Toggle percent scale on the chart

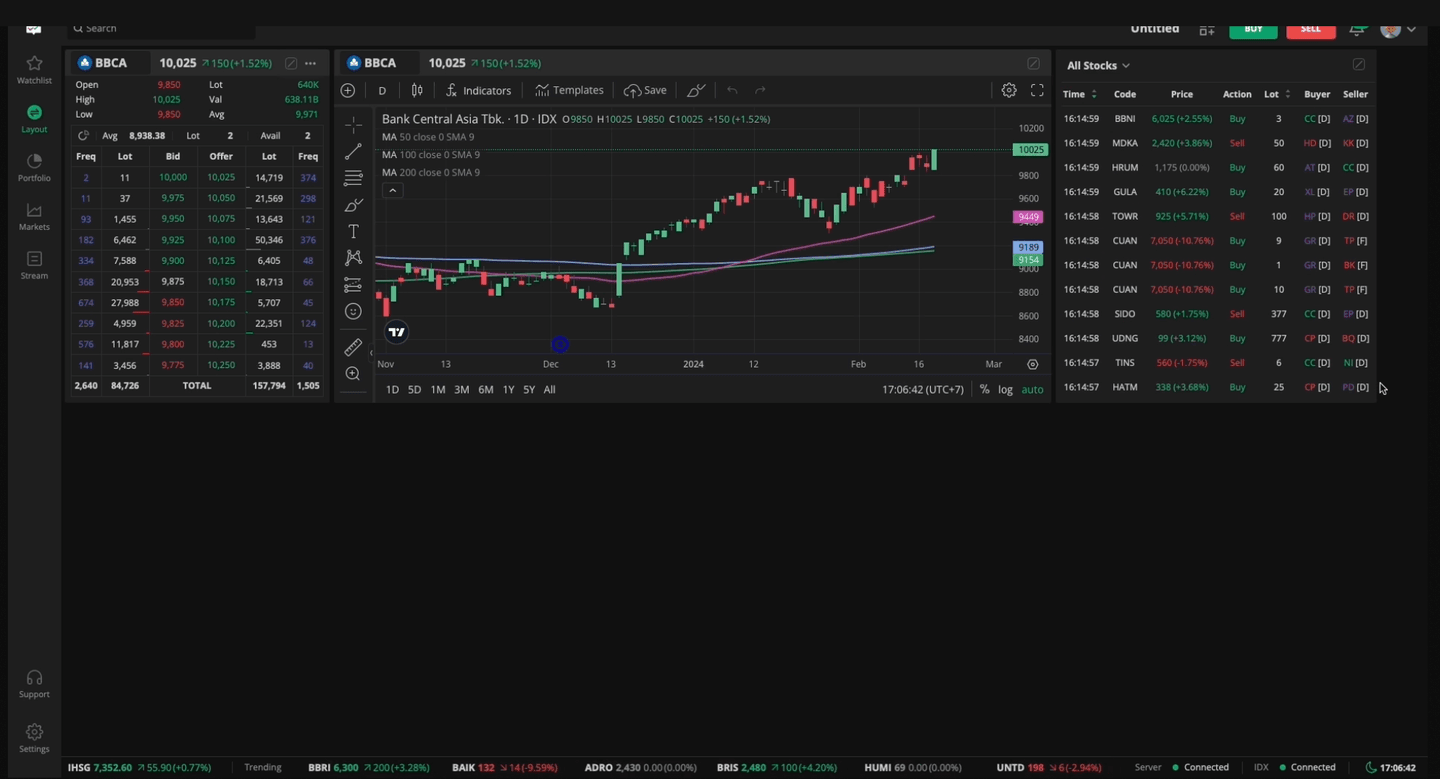(x=984, y=389)
